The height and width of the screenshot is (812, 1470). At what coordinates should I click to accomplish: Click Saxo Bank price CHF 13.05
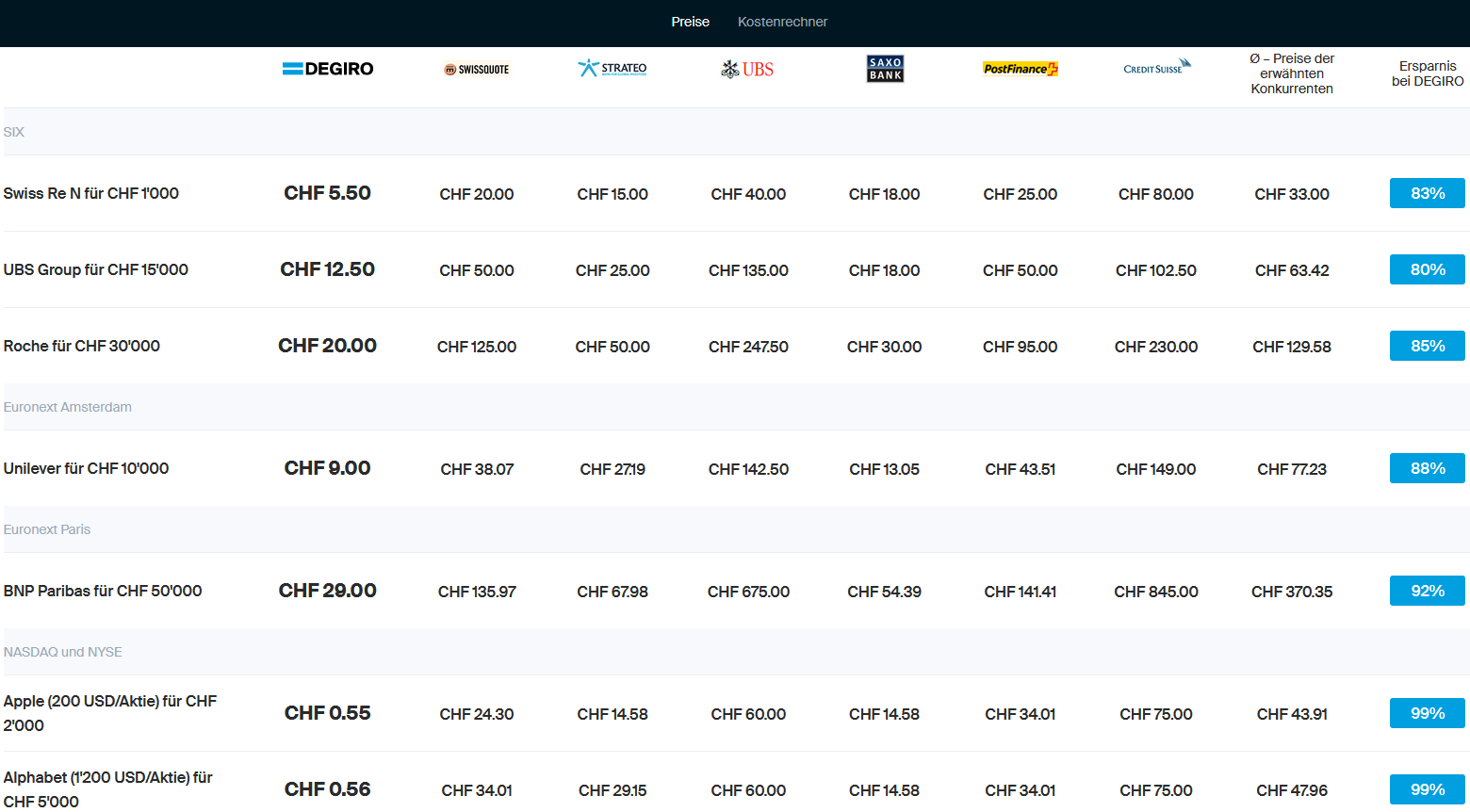[884, 469]
